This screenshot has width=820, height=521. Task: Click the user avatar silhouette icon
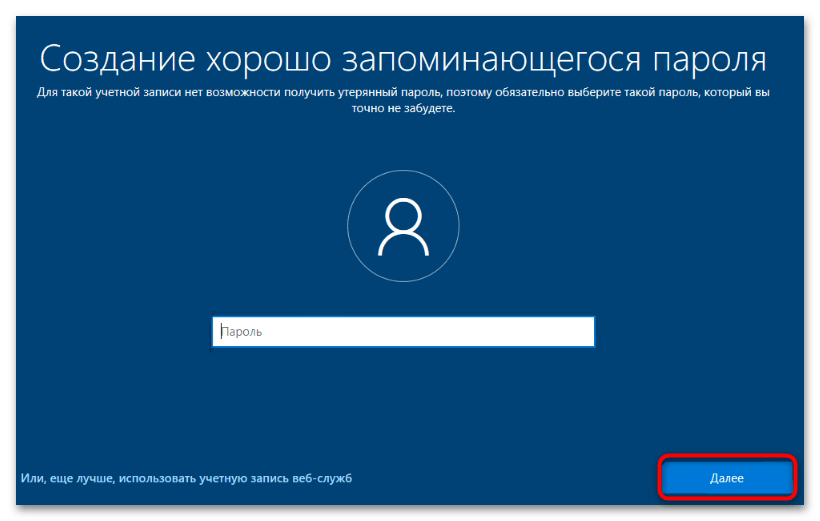click(403, 228)
